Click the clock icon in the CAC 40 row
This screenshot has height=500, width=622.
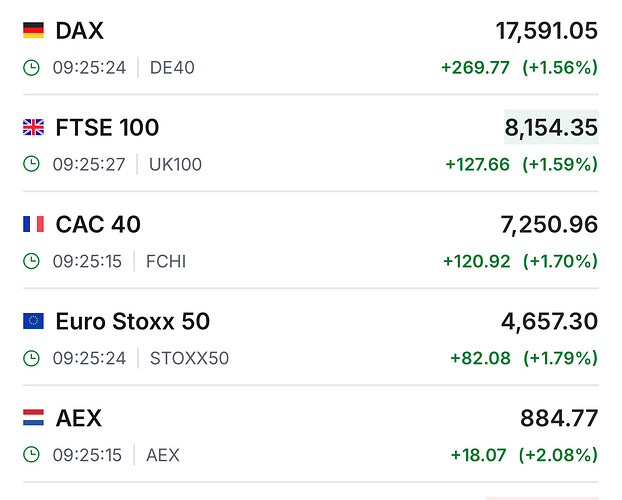[x=32, y=261]
